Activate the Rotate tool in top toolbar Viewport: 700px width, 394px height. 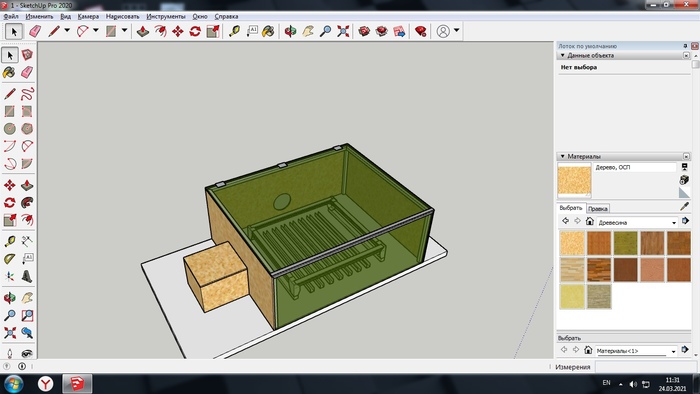click(x=195, y=31)
